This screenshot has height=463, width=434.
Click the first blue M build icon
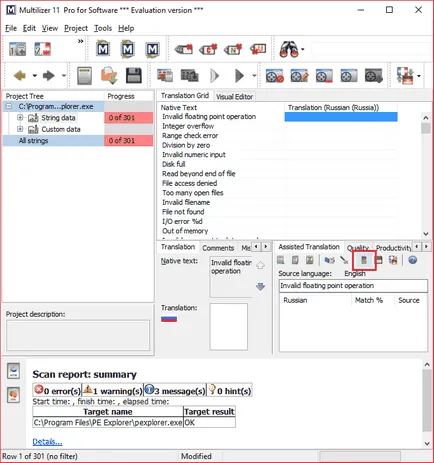click(x=103, y=49)
